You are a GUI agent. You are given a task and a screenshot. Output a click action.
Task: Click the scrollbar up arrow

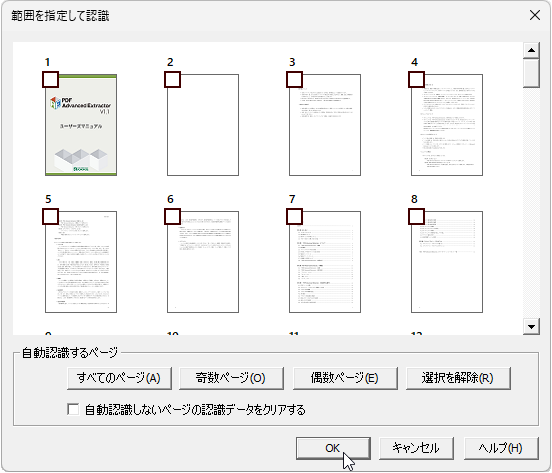pyautogui.click(x=531, y=50)
